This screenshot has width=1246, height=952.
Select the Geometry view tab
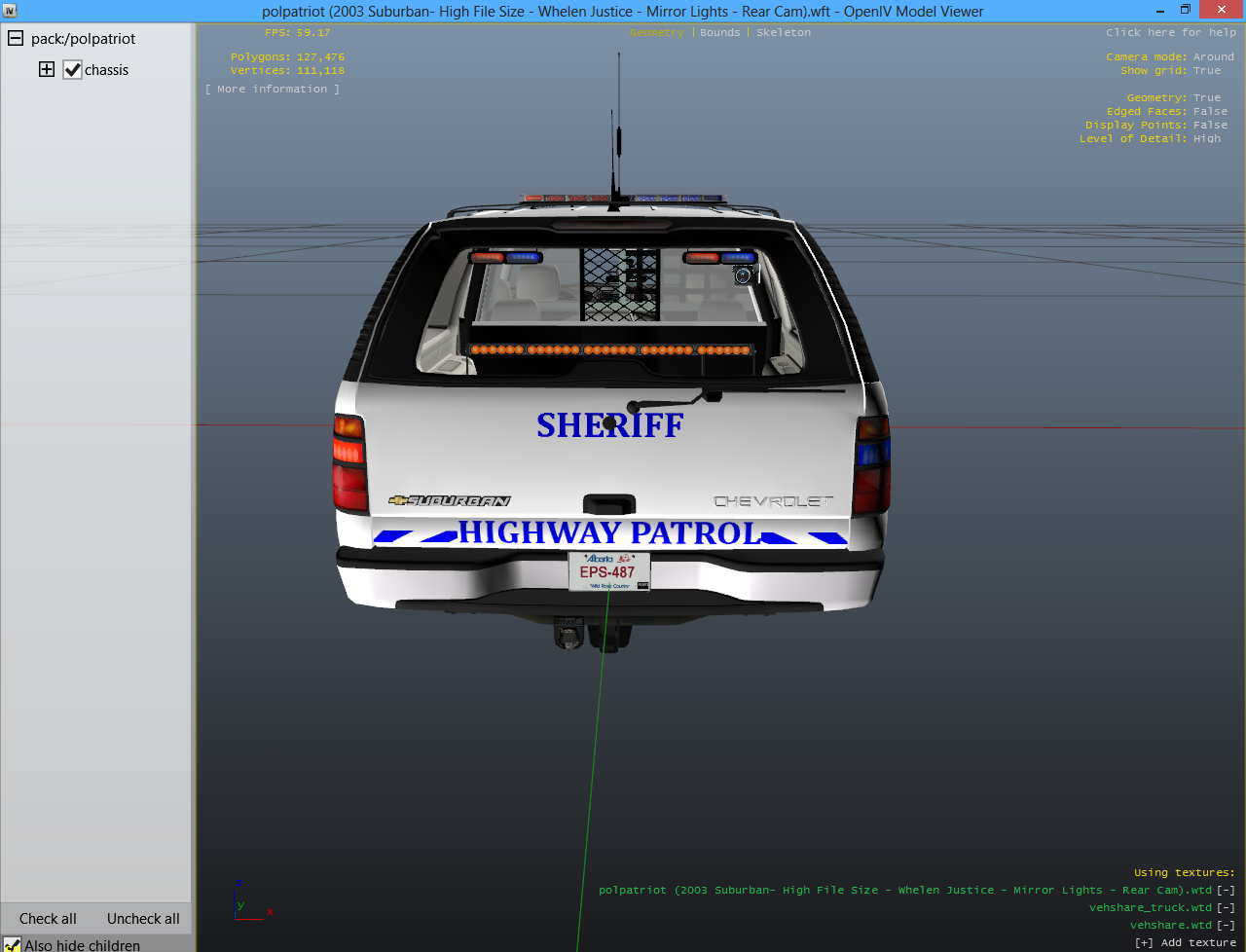click(x=657, y=33)
